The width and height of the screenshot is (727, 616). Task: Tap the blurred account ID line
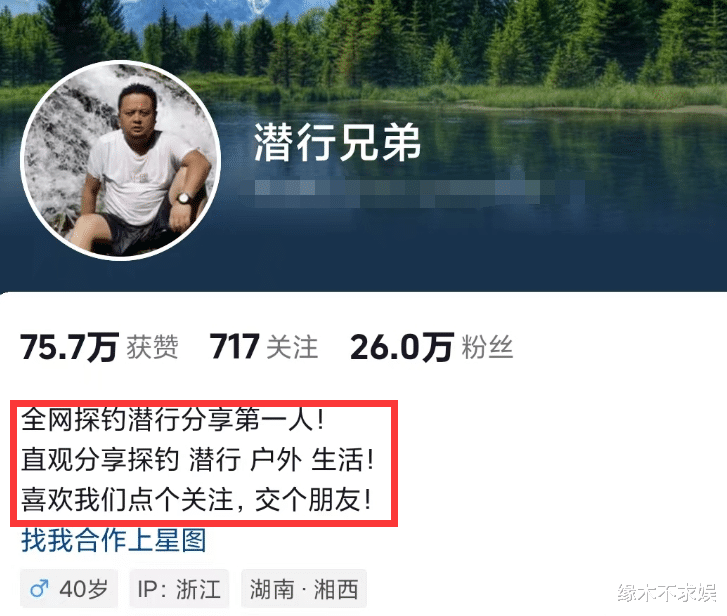pos(420,194)
